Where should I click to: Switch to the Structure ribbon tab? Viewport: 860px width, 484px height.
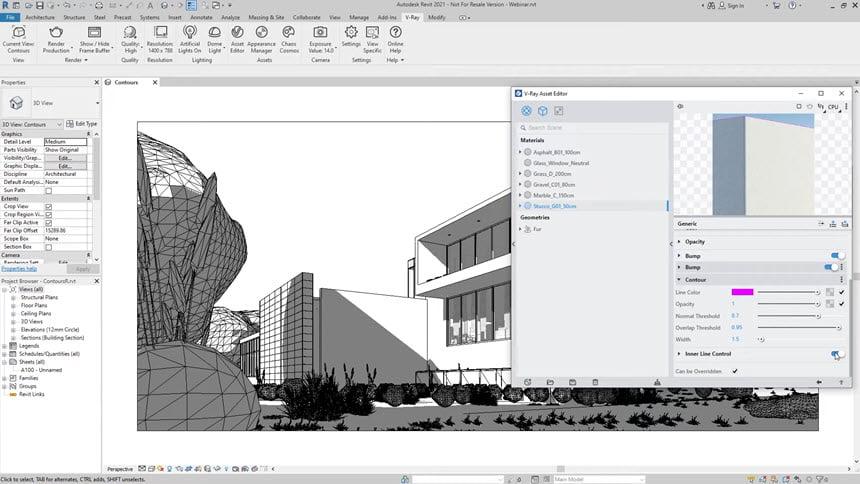(x=74, y=18)
